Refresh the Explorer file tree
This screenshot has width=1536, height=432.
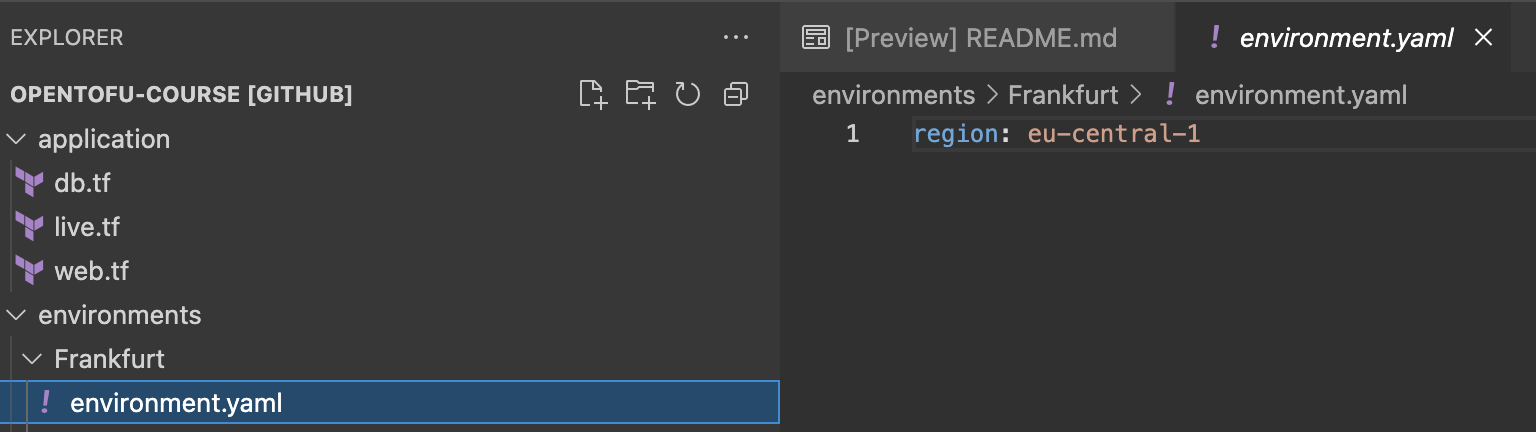[x=688, y=95]
